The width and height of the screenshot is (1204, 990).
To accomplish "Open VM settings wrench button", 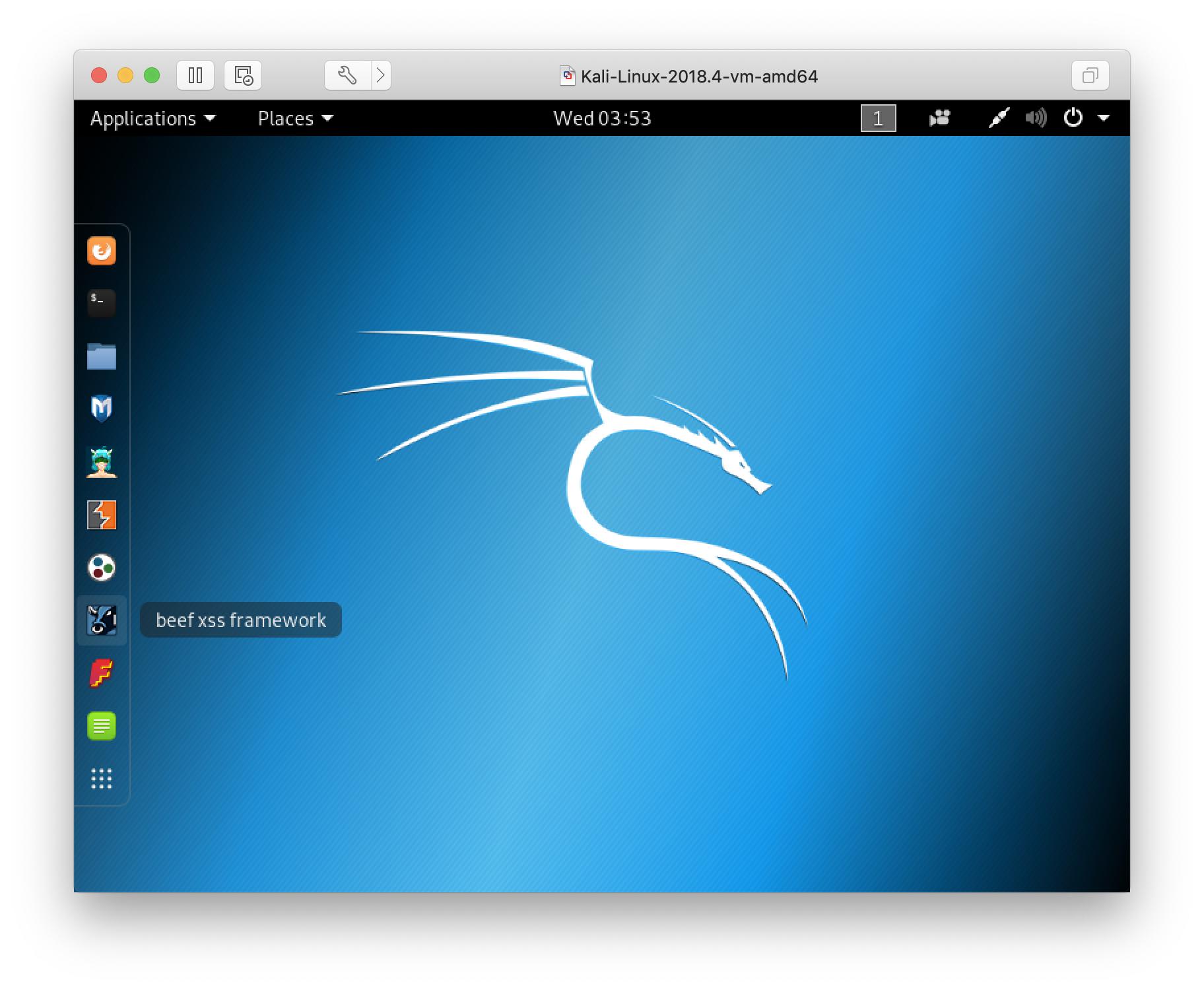I will (x=348, y=75).
